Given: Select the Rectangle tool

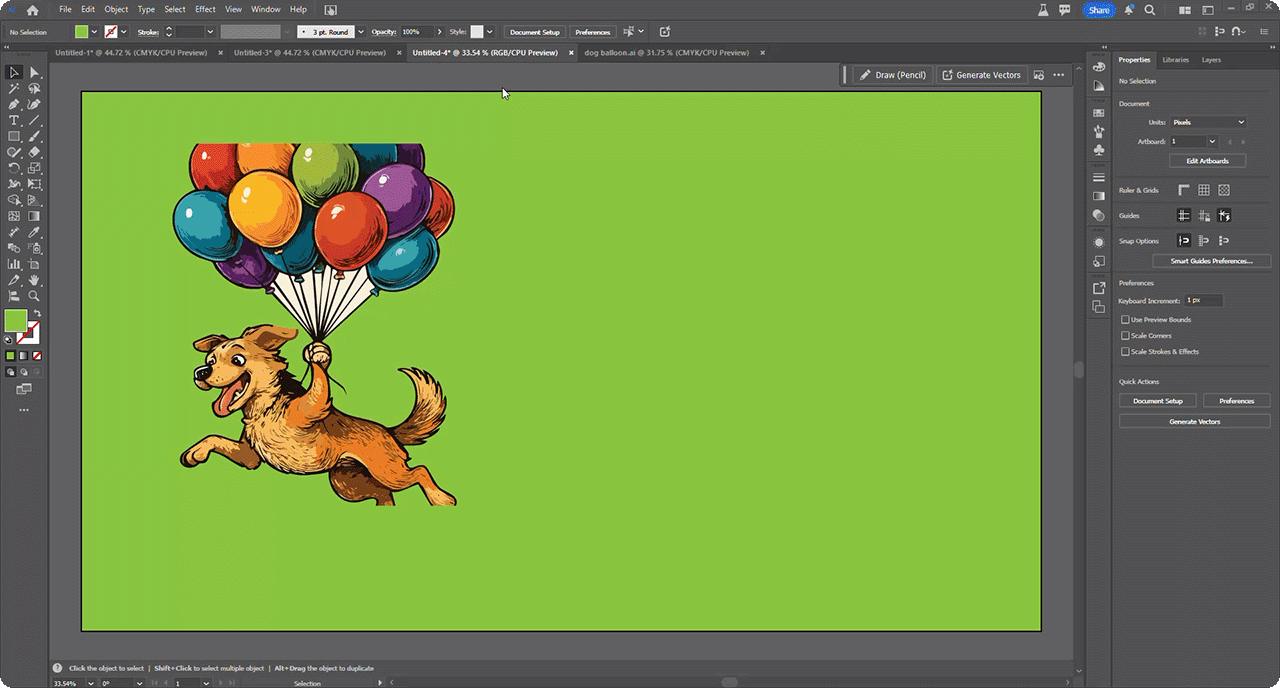Looking at the screenshot, I should click(14, 136).
